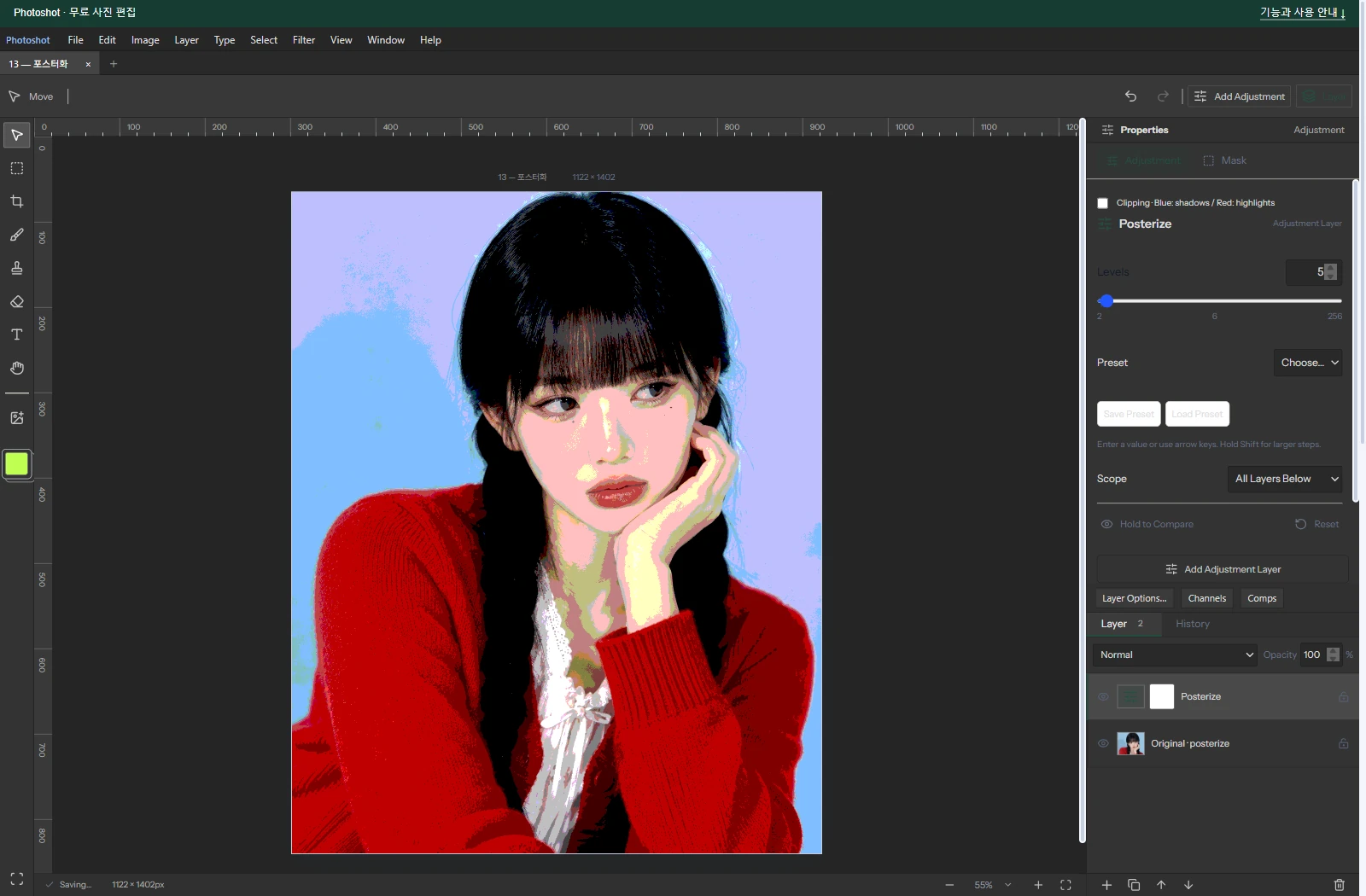
Task: Toggle lock on the Original·posterize layer
Action: tap(1343, 743)
